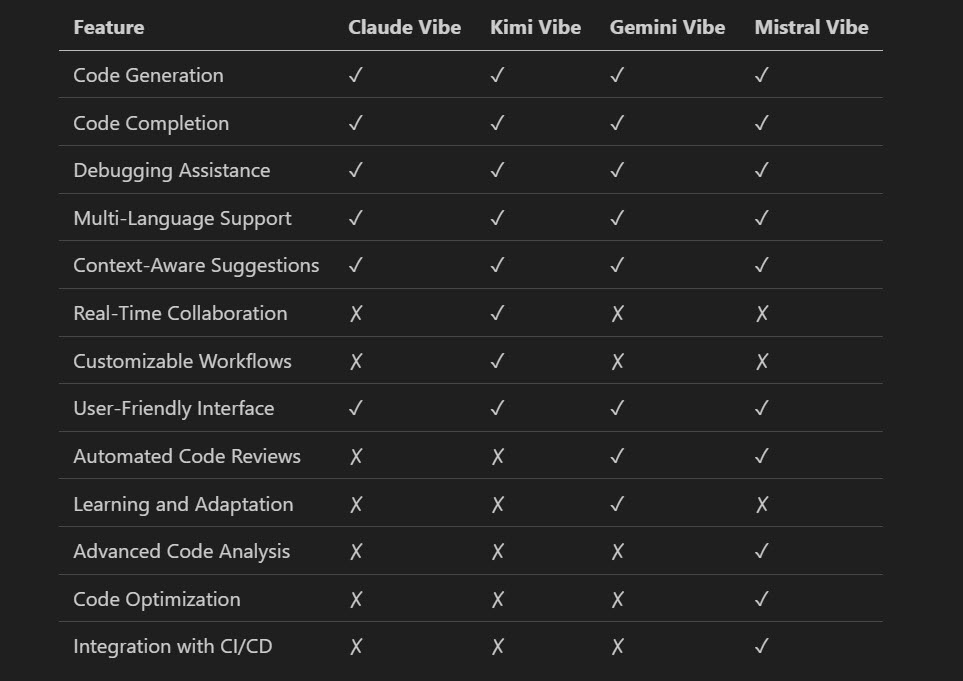Click the Claude Vibe column header

pyautogui.click(x=404, y=27)
